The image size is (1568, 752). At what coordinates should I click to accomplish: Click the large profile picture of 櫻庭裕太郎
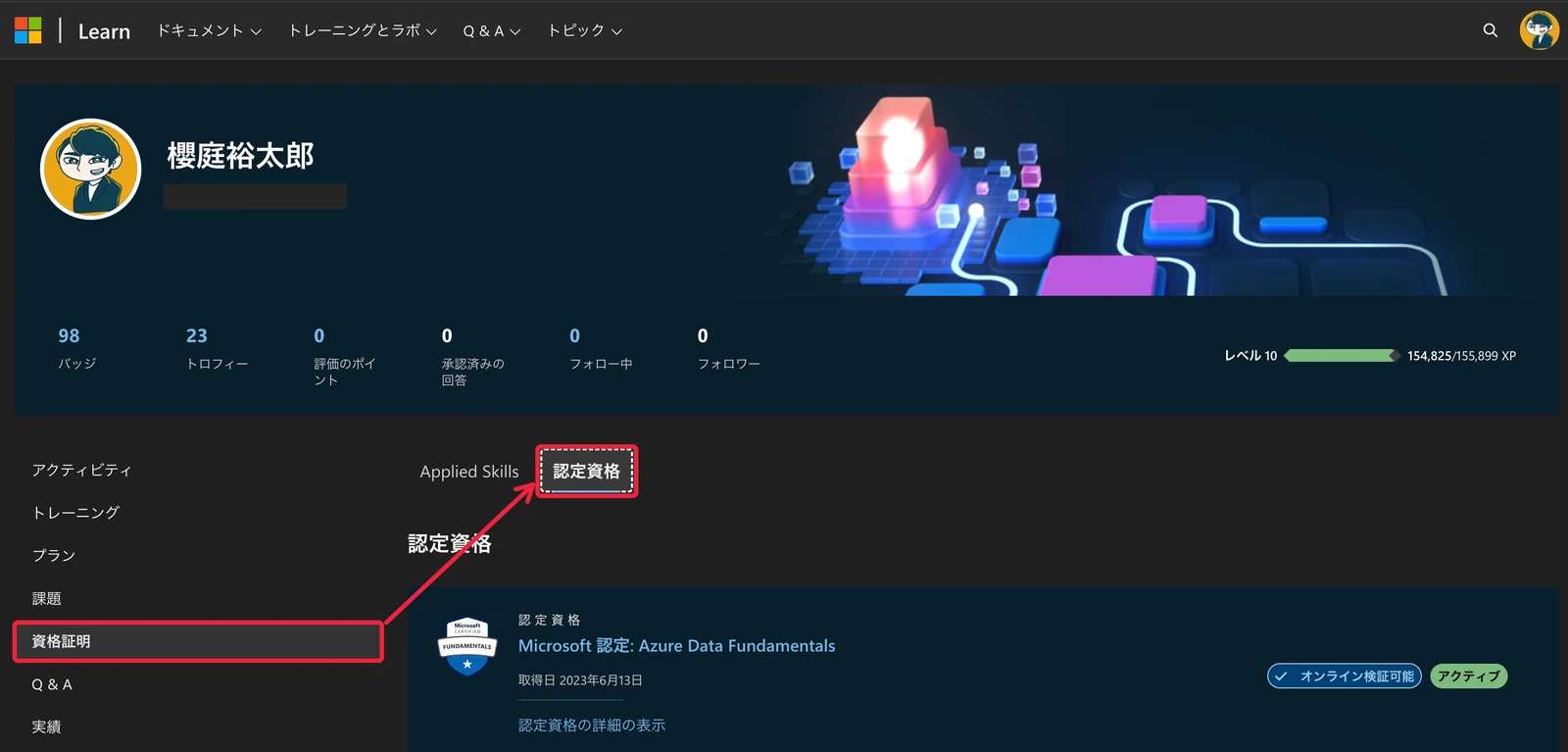pos(90,169)
